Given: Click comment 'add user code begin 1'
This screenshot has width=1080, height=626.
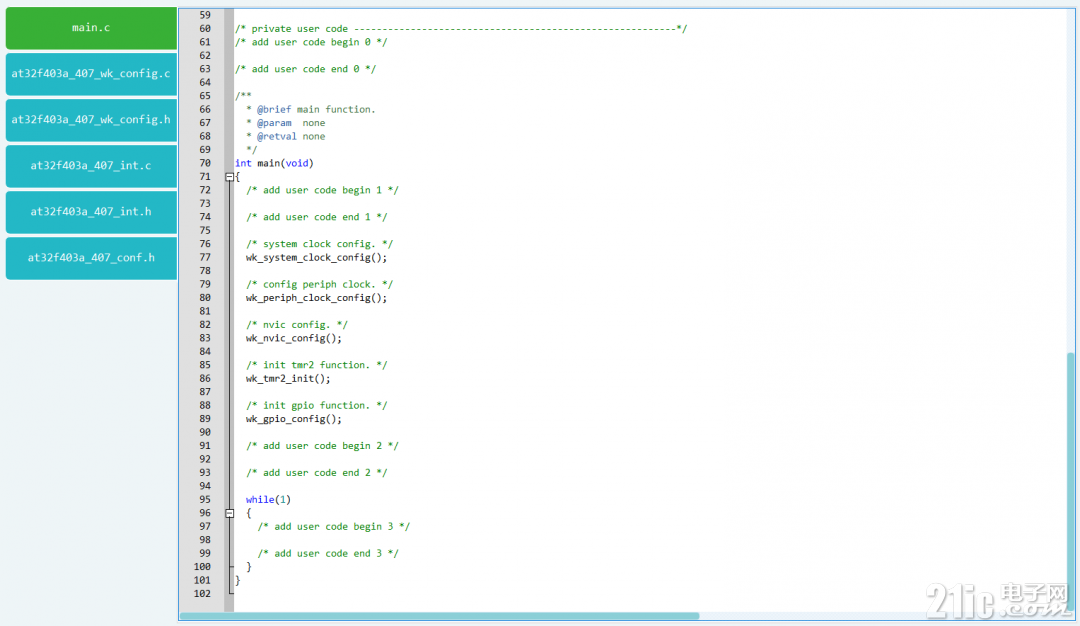Looking at the screenshot, I should click(322, 190).
